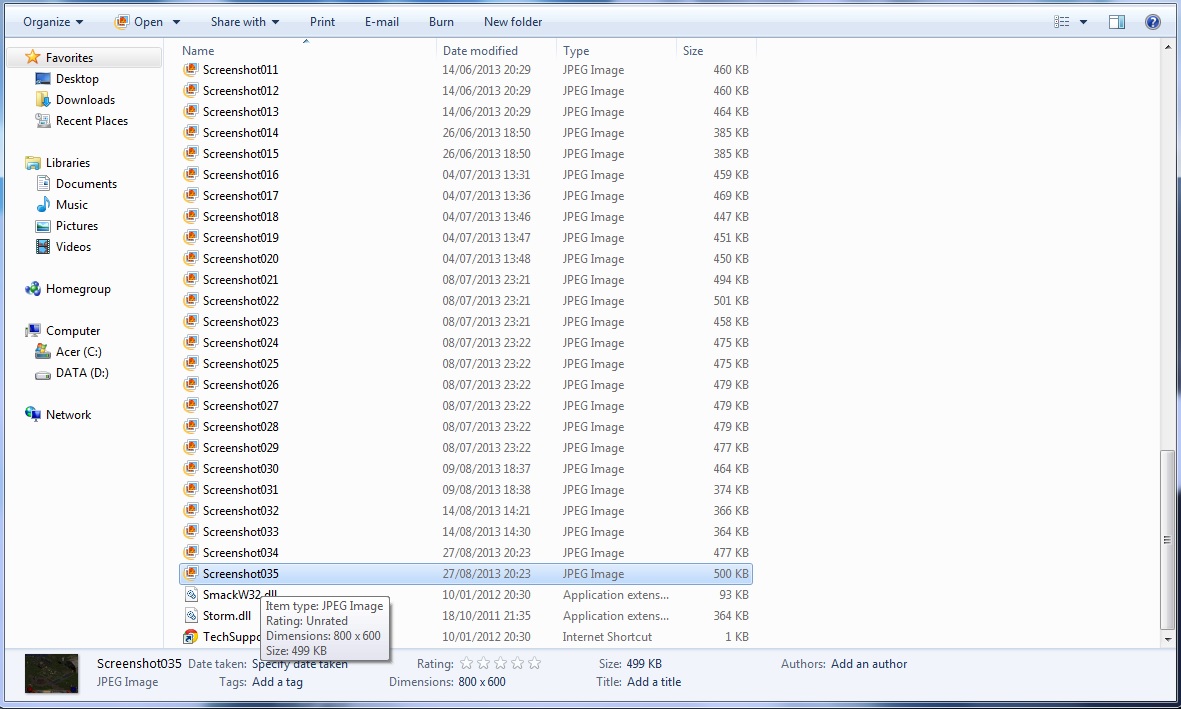
Task: Click Burn in the toolbar
Action: 441,22
